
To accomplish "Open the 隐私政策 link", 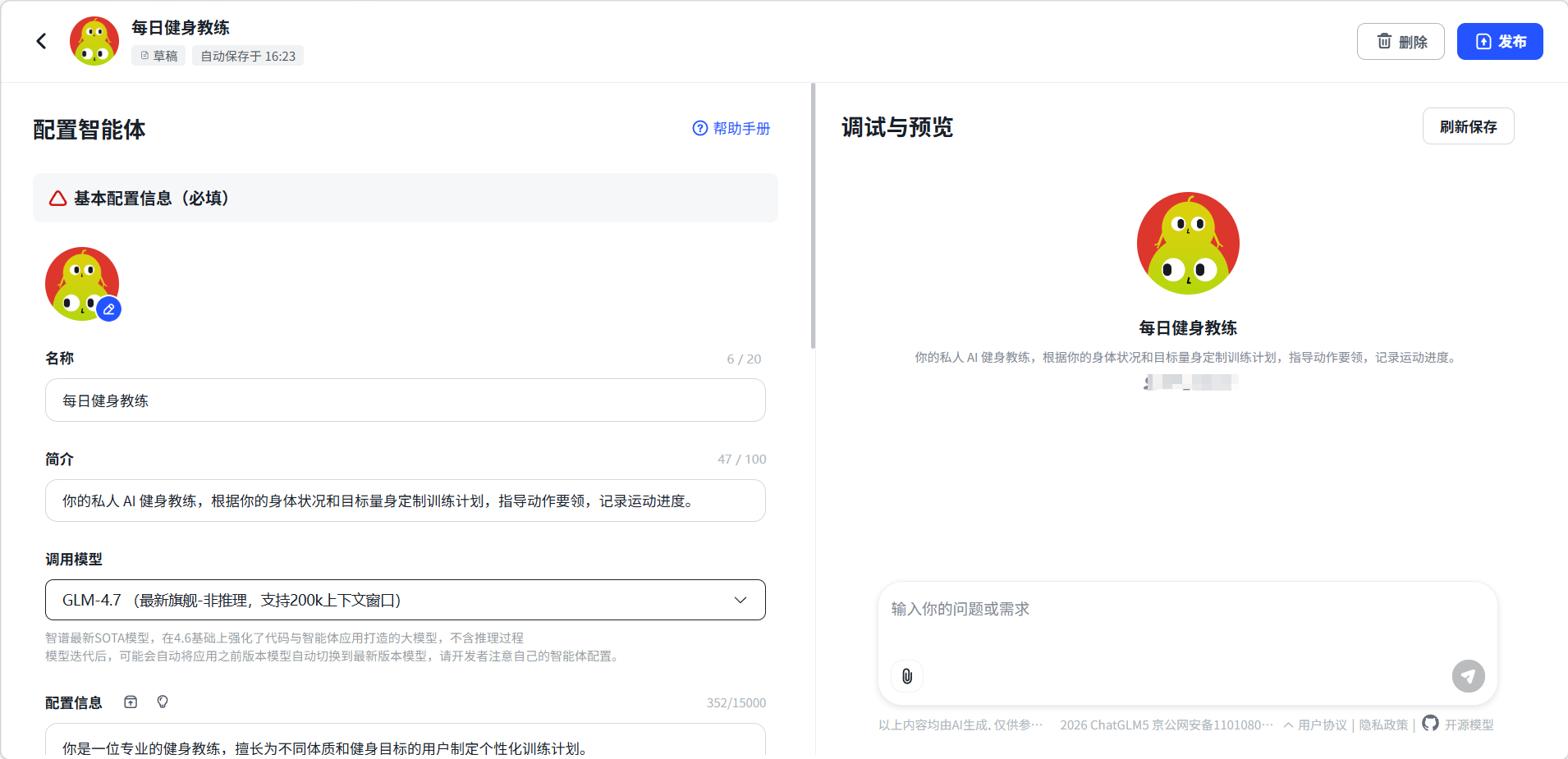I will point(1383,725).
